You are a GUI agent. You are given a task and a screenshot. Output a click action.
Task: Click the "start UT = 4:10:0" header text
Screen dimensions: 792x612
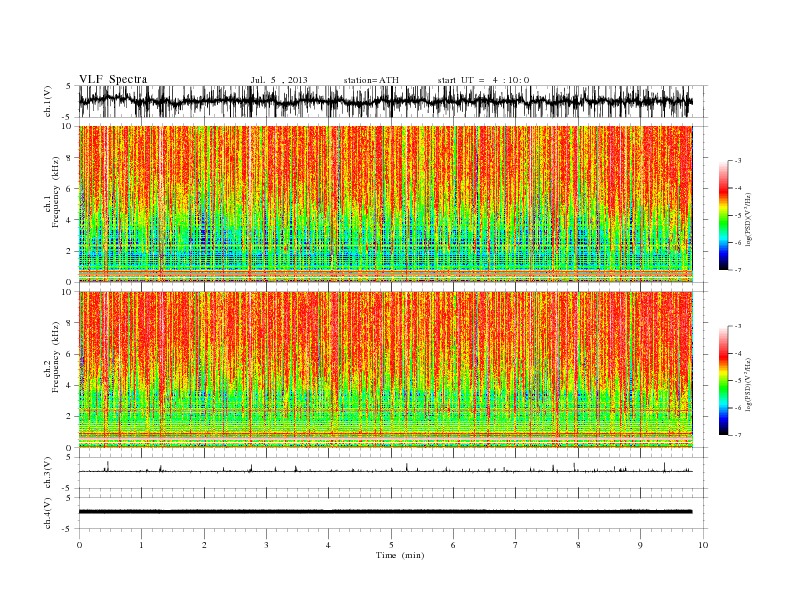point(484,80)
